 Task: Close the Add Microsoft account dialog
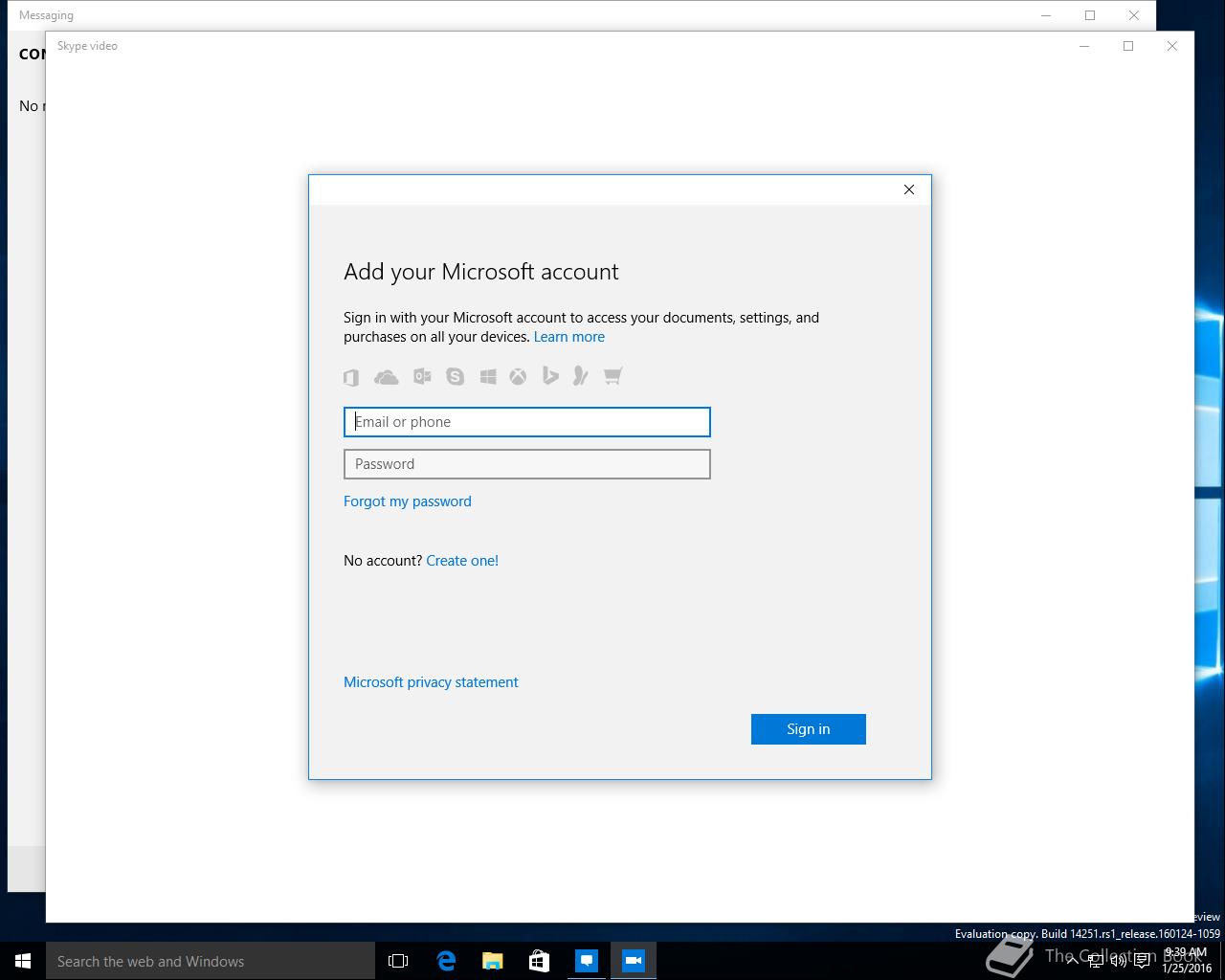(x=909, y=189)
